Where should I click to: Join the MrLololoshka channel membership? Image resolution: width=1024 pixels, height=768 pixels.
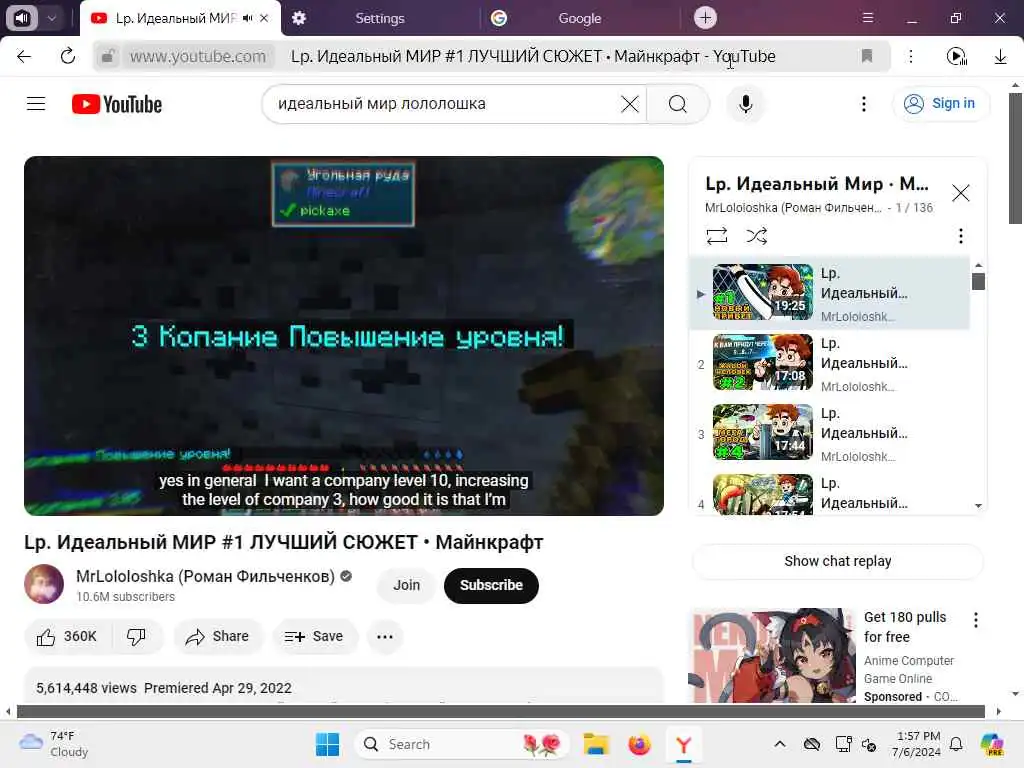[406, 585]
